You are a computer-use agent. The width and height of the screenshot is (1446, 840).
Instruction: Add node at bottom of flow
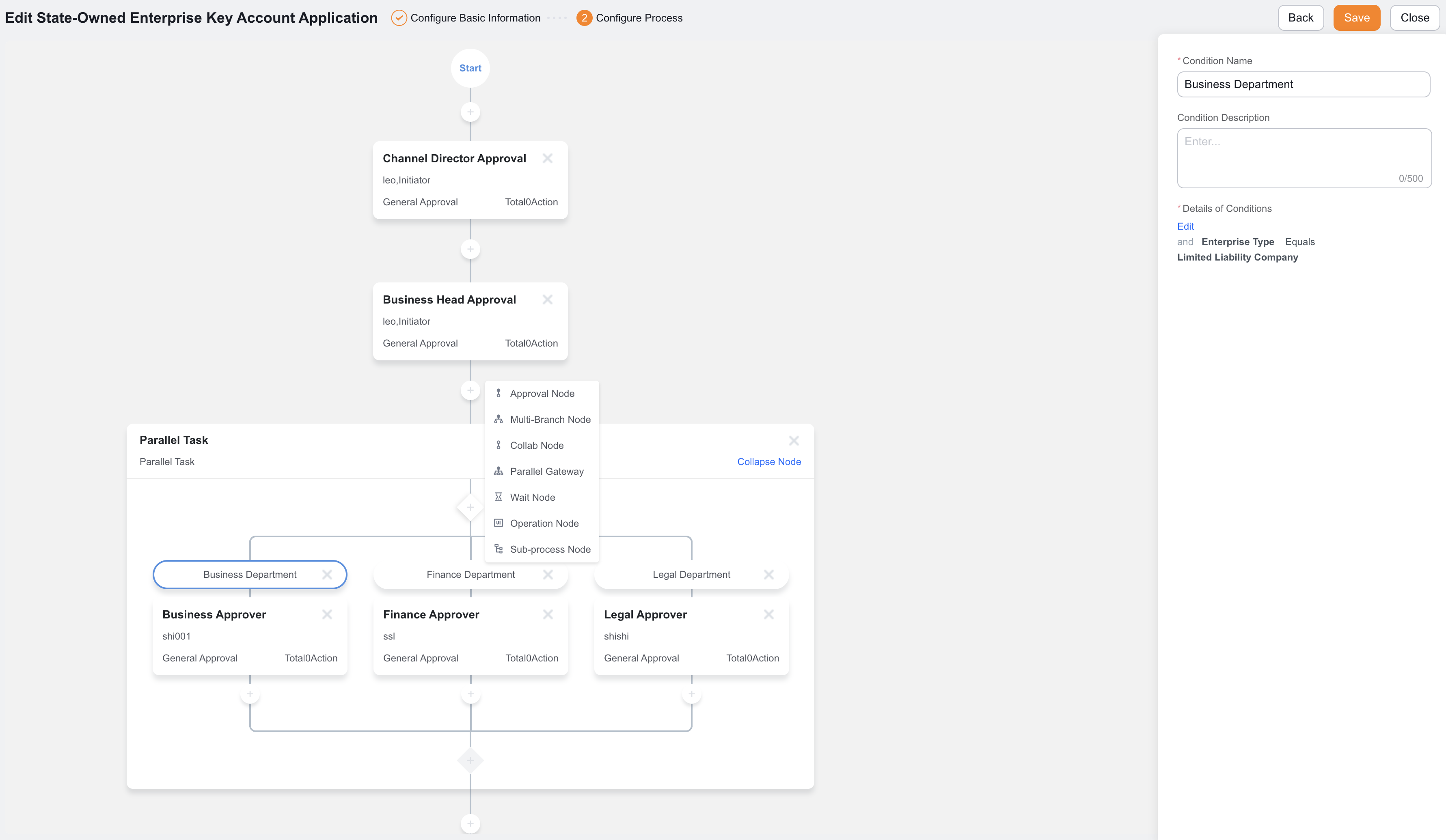[x=470, y=824]
